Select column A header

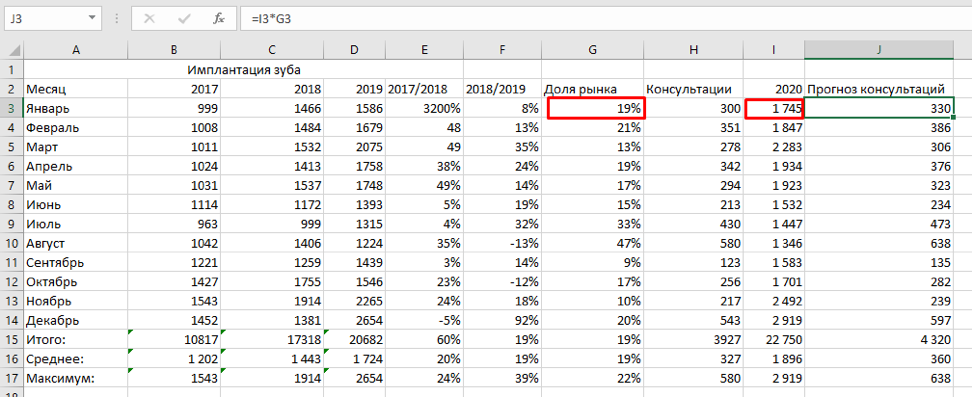[x=76, y=50]
